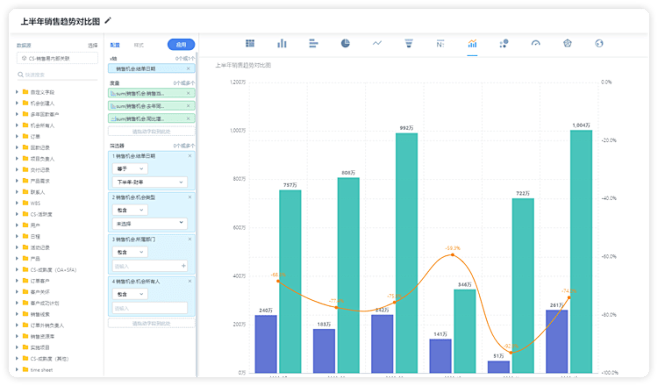This screenshot has width=658, height=386.
Task: Click the 快速搜索 search field
Action: pyautogui.click(x=57, y=75)
